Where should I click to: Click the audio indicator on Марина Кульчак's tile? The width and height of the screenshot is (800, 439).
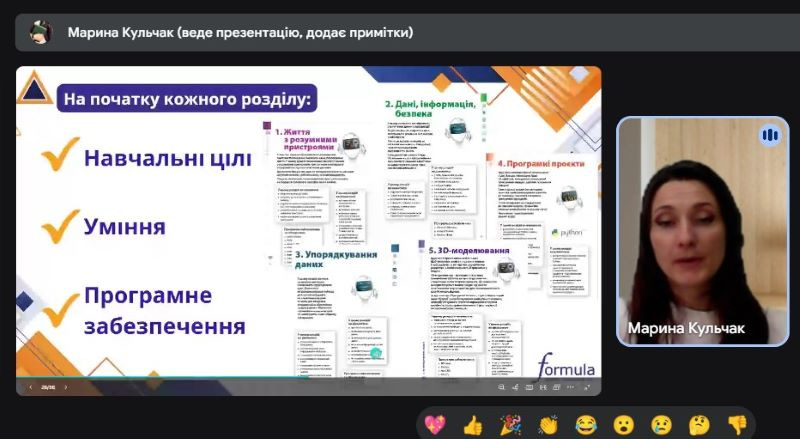click(769, 135)
